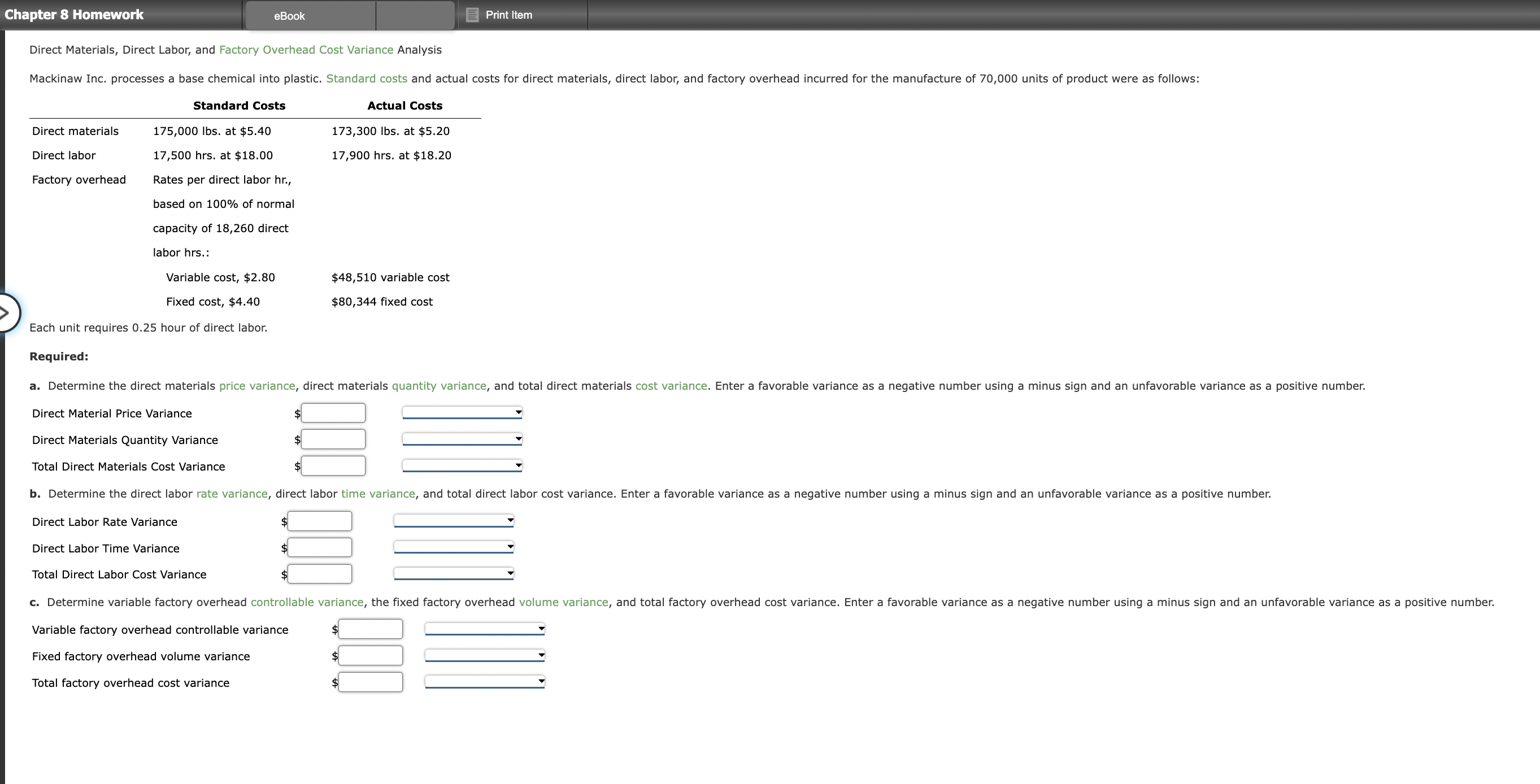Click the Print Item icon
This screenshot has height=784, width=1540.
(x=472, y=15)
